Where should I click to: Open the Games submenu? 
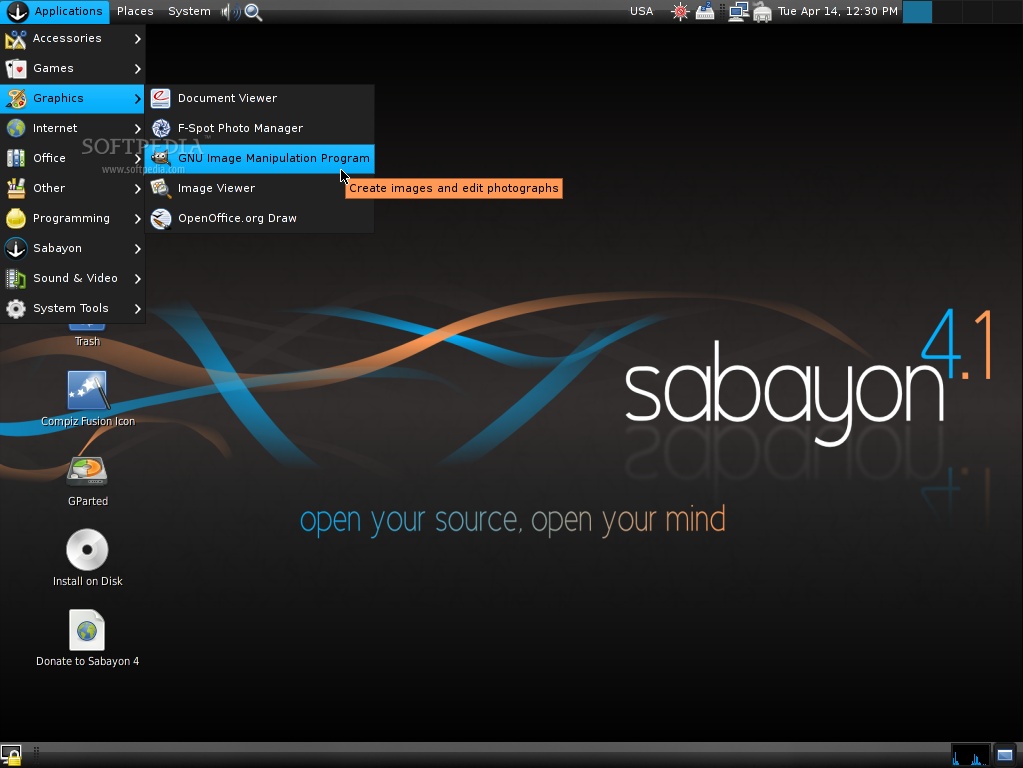[x=72, y=69]
